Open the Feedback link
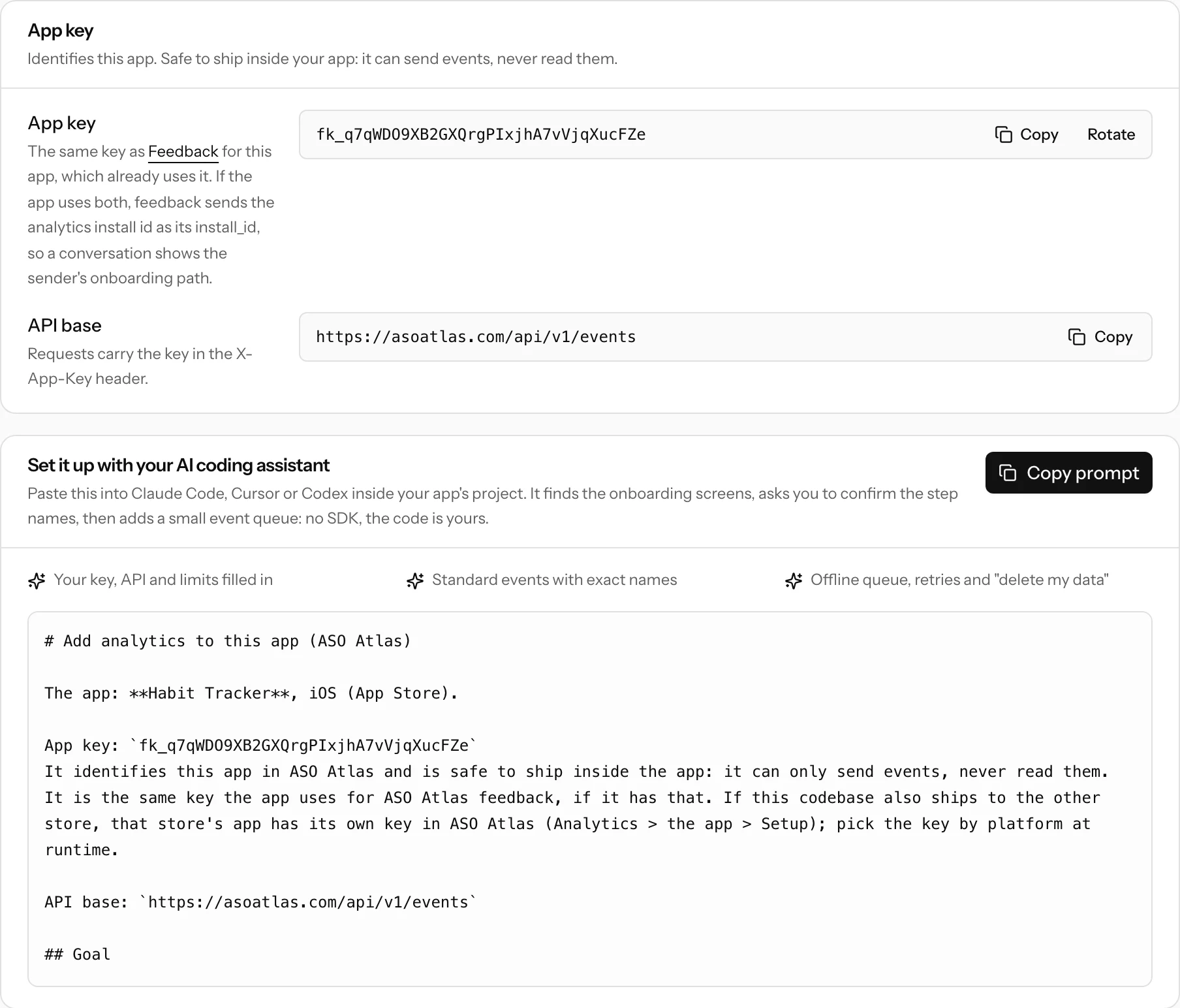Screen dimensions: 1180x1008 coord(183,151)
